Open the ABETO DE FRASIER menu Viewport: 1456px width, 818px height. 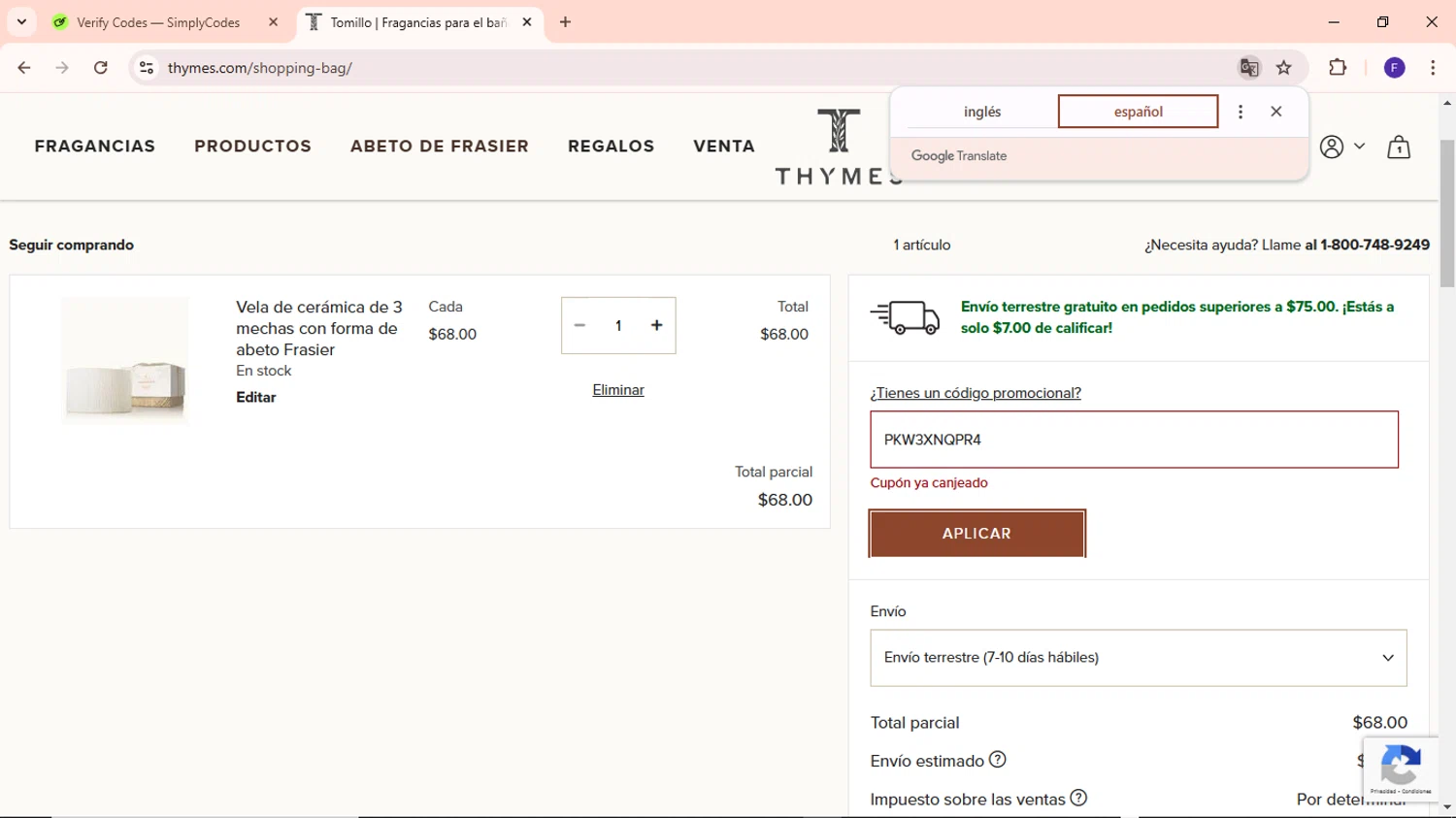coord(440,147)
